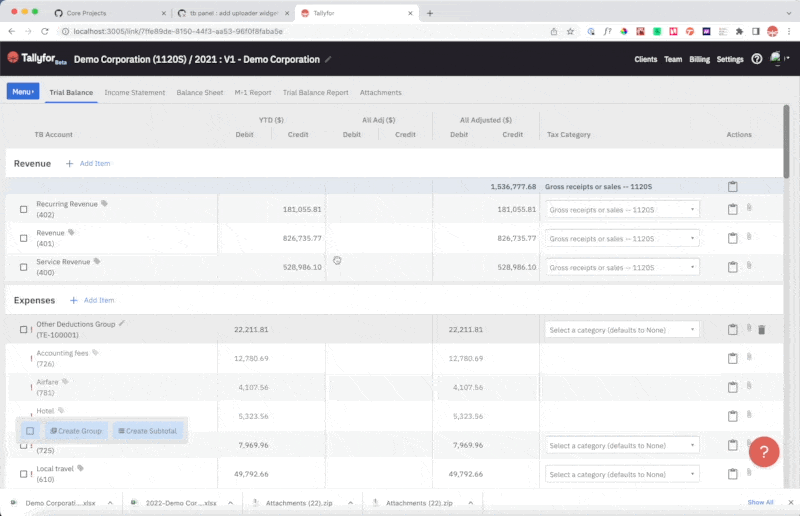Click Add Item next to Revenue

88,163
